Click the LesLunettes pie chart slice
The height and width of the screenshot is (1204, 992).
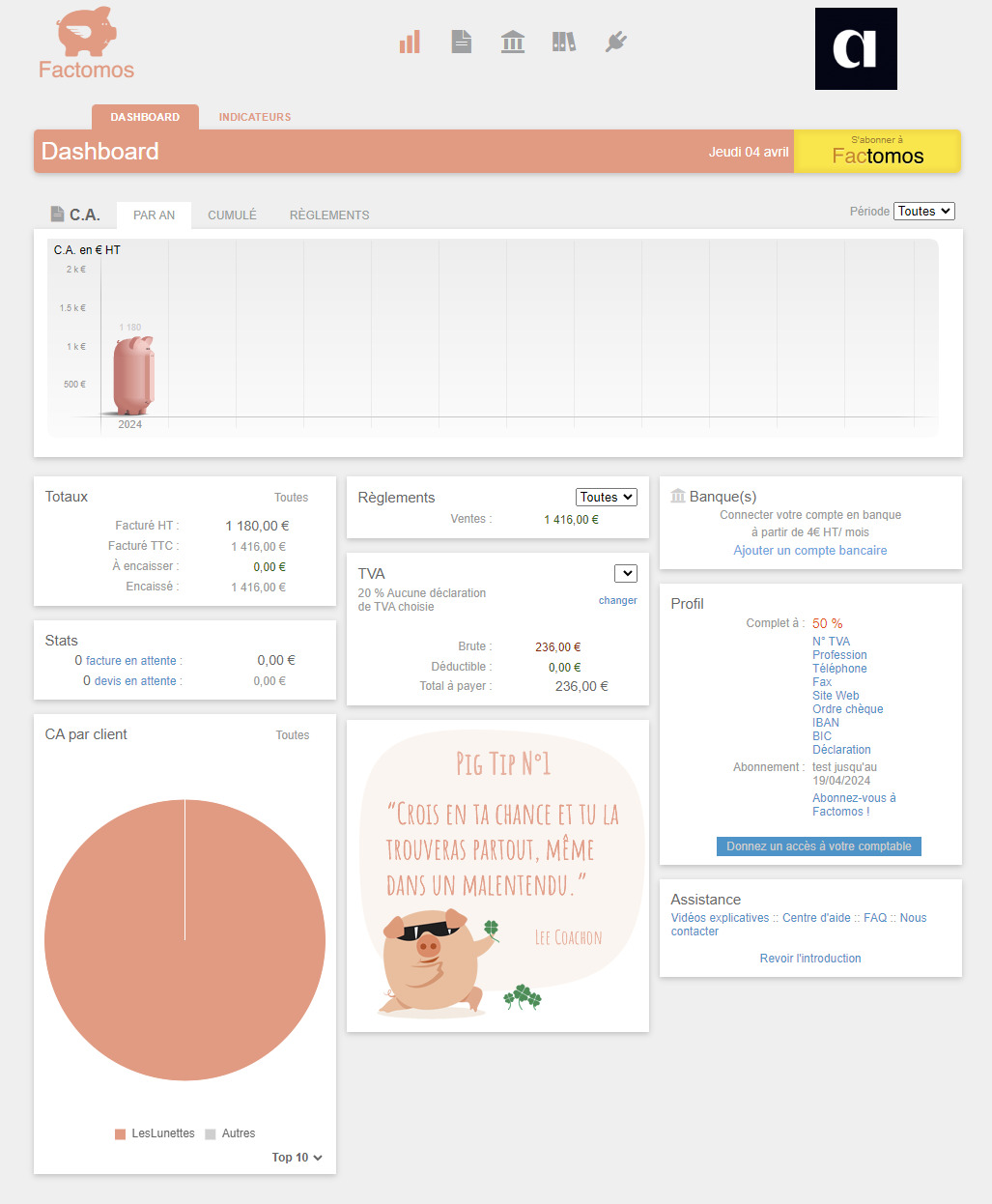tap(184, 940)
